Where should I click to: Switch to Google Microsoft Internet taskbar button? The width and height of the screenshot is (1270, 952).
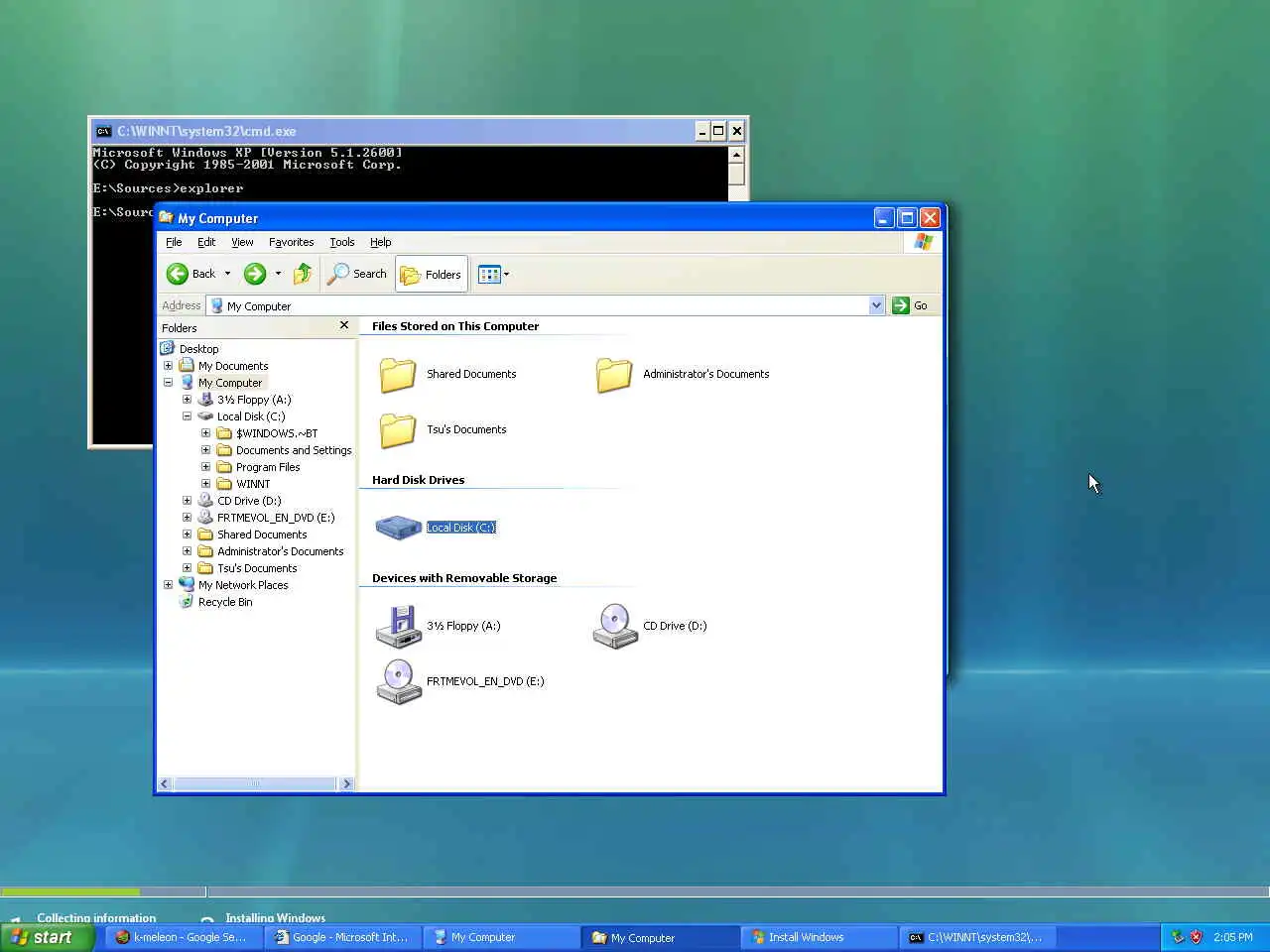coord(342,937)
